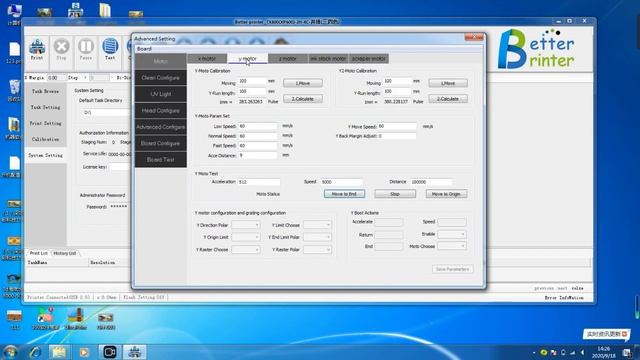Launch Internet Explorer from taskbar
This screenshot has height=360, width=640.
pyautogui.click(x=35, y=352)
